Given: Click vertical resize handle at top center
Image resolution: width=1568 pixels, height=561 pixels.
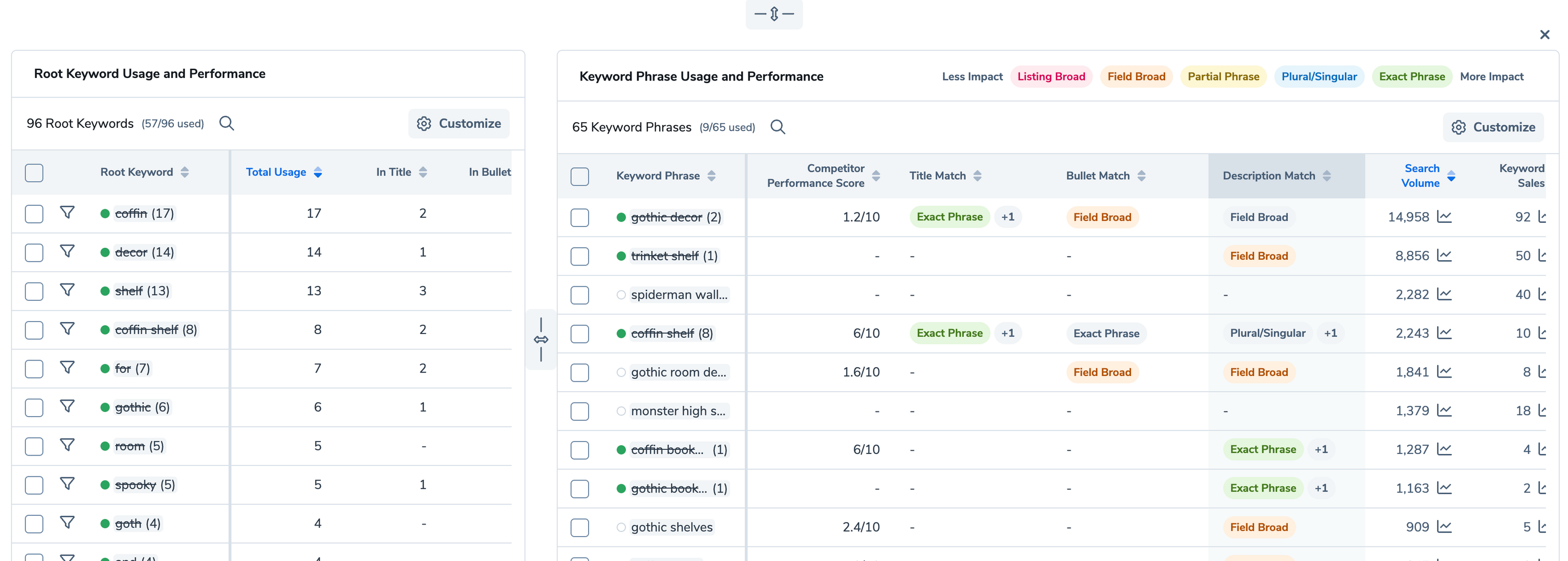Looking at the screenshot, I should pyautogui.click(x=774, y=14).
